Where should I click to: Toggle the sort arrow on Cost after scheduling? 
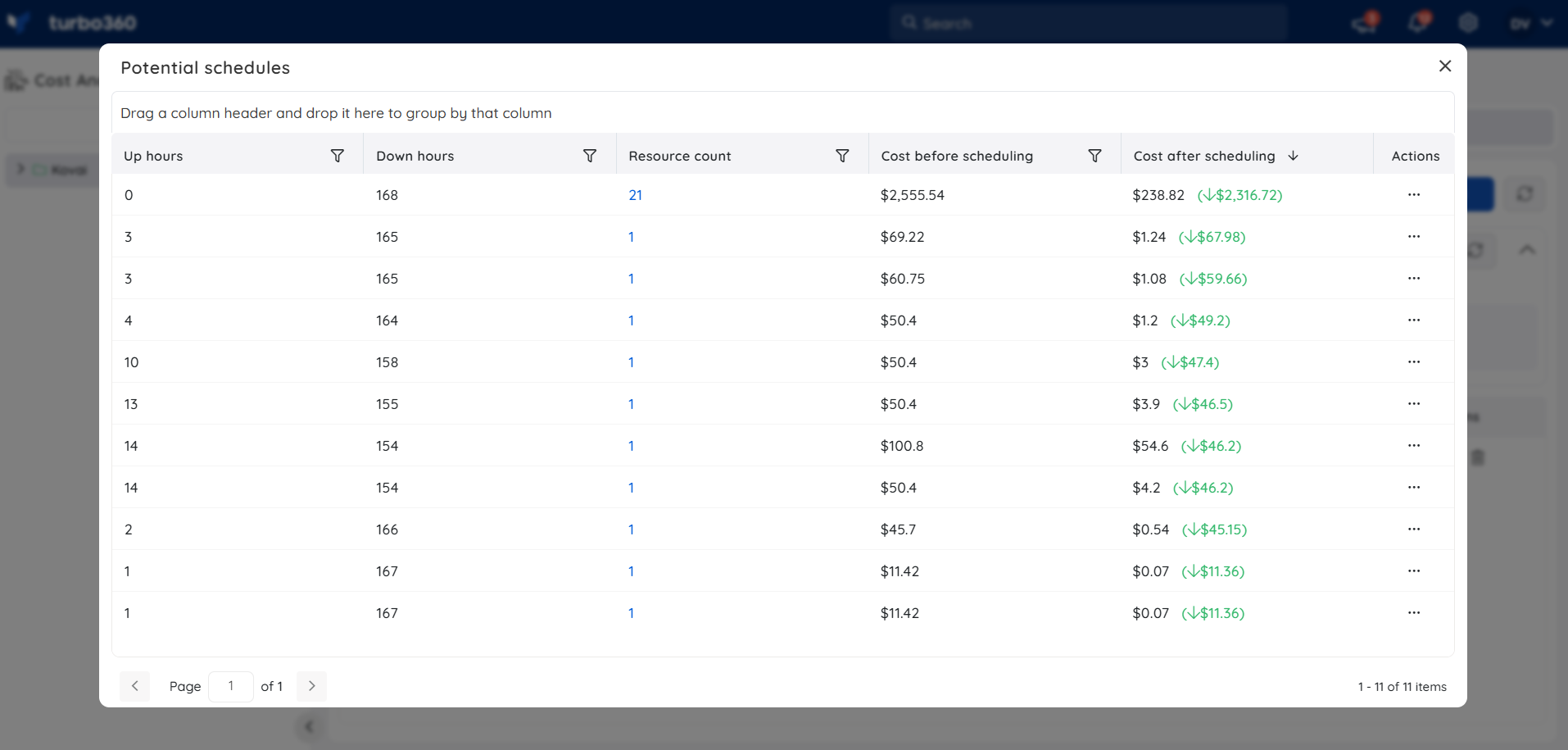pos(1293,156)
